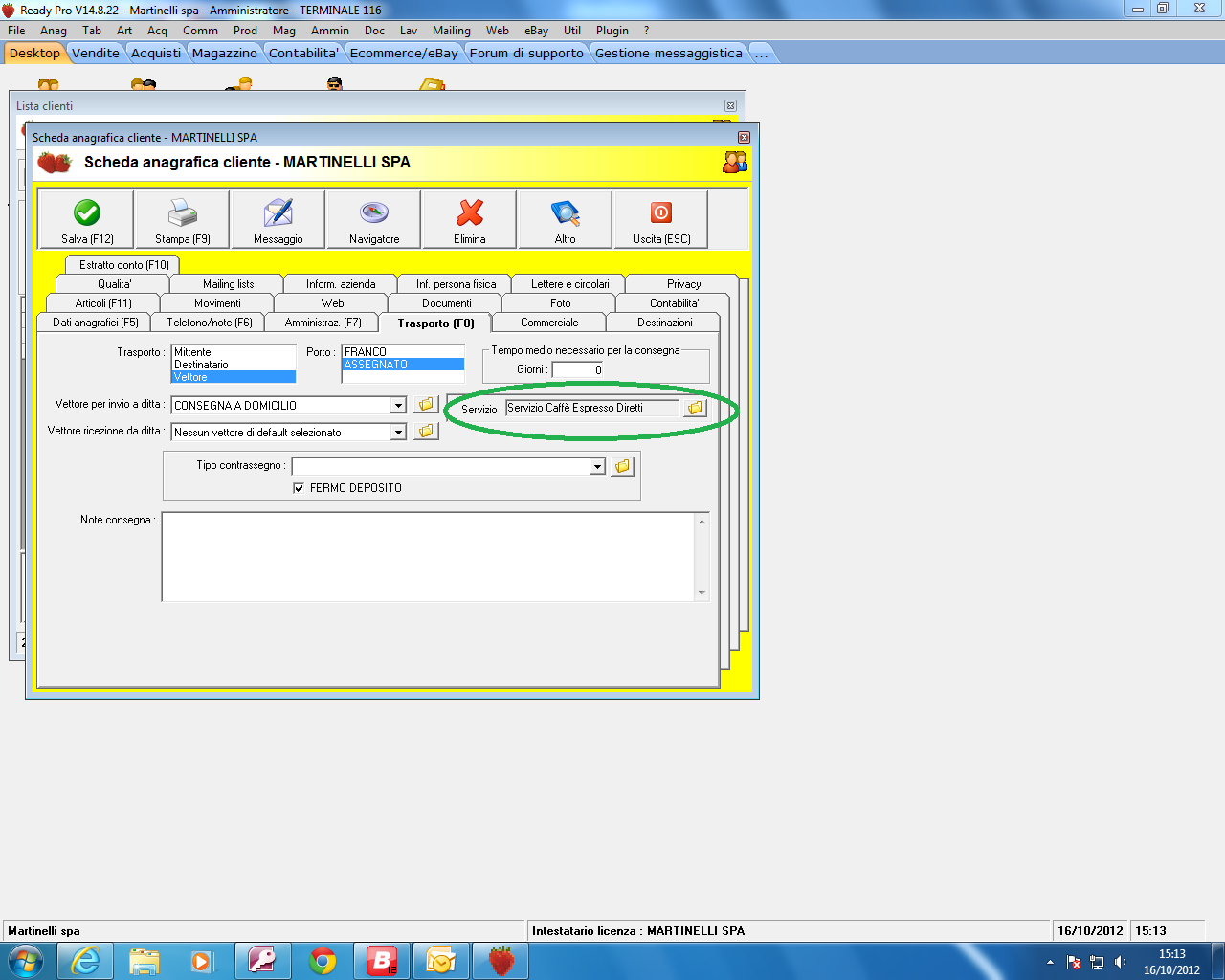Switch to Commerciale tab
This screenshot has height=980, width=1225.
[x=549, y=323]
